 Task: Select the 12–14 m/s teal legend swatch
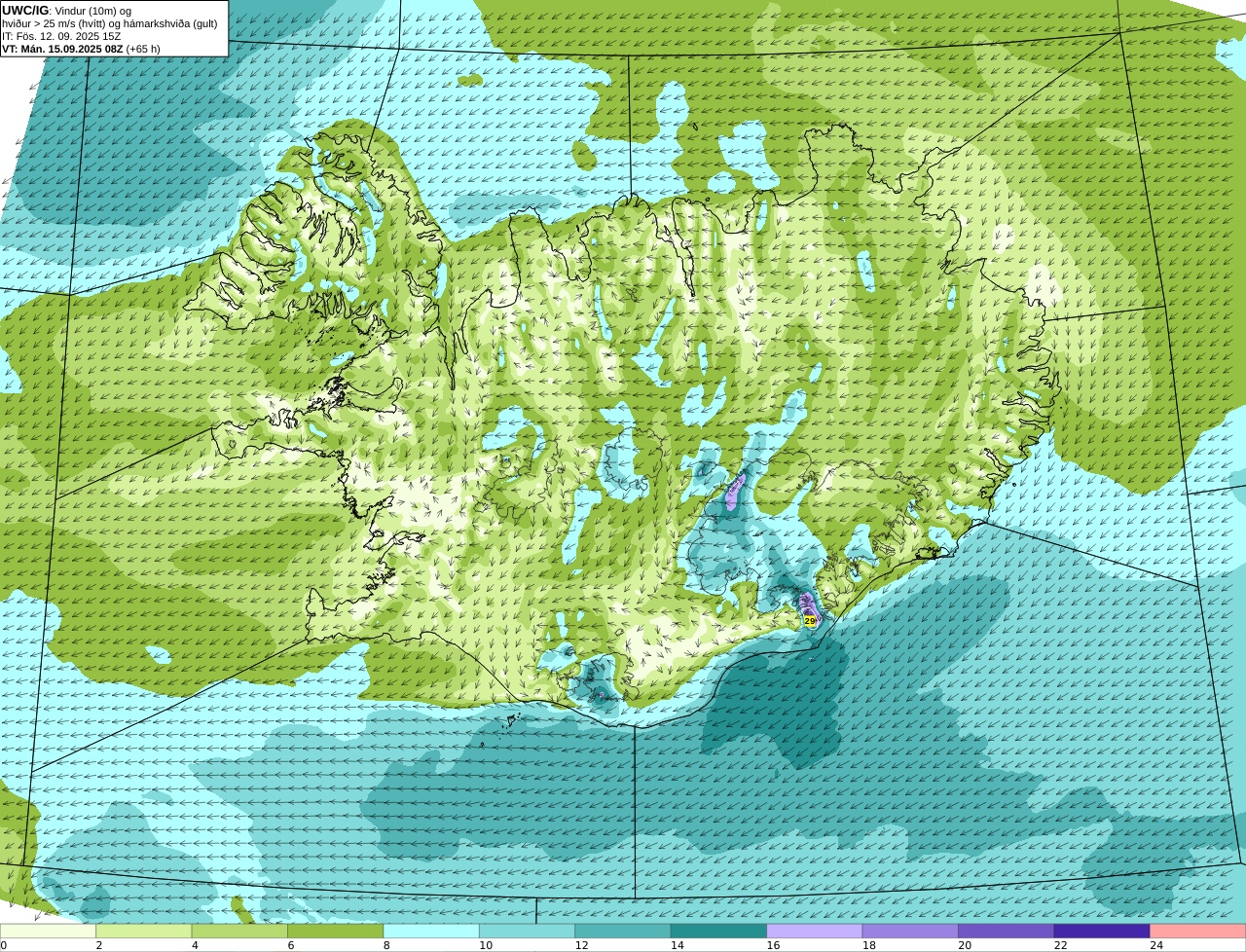click(x=623, y=931)
